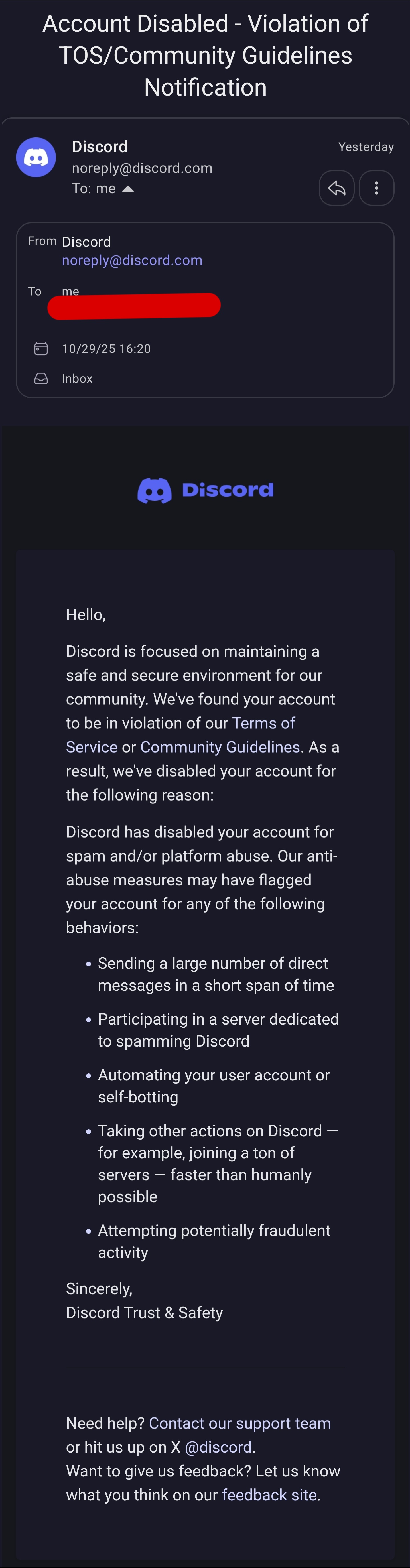410x1568 pixels.
Task: Click the redacted recipient address
Action: point(134,306)
